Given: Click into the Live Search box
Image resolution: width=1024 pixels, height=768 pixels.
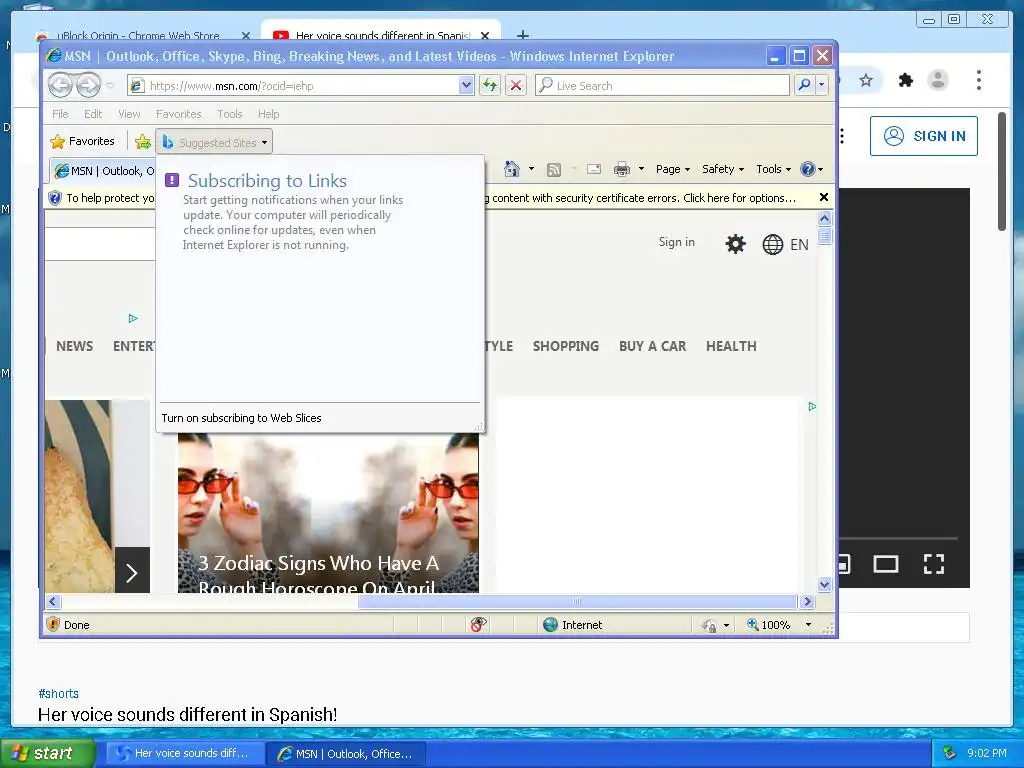Looking at the screenshot, I should click(x=662, y=85).
